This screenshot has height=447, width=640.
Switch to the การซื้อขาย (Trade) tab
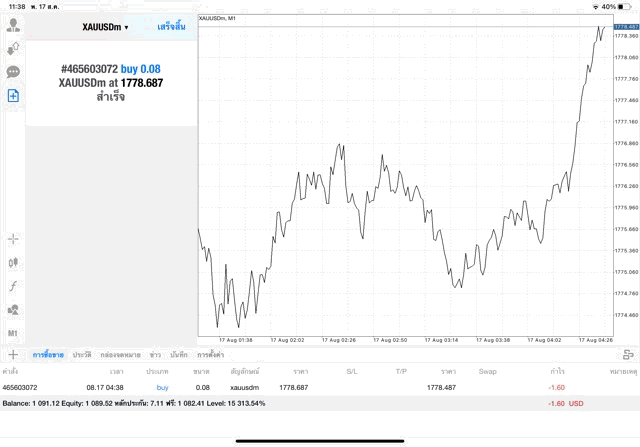pyautogui.click(x=48, y=354)
